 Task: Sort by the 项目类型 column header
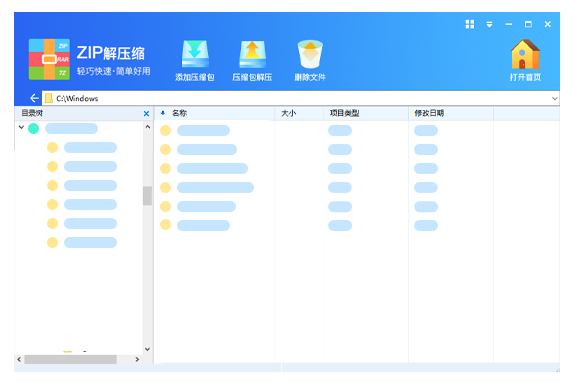point(344,113)
